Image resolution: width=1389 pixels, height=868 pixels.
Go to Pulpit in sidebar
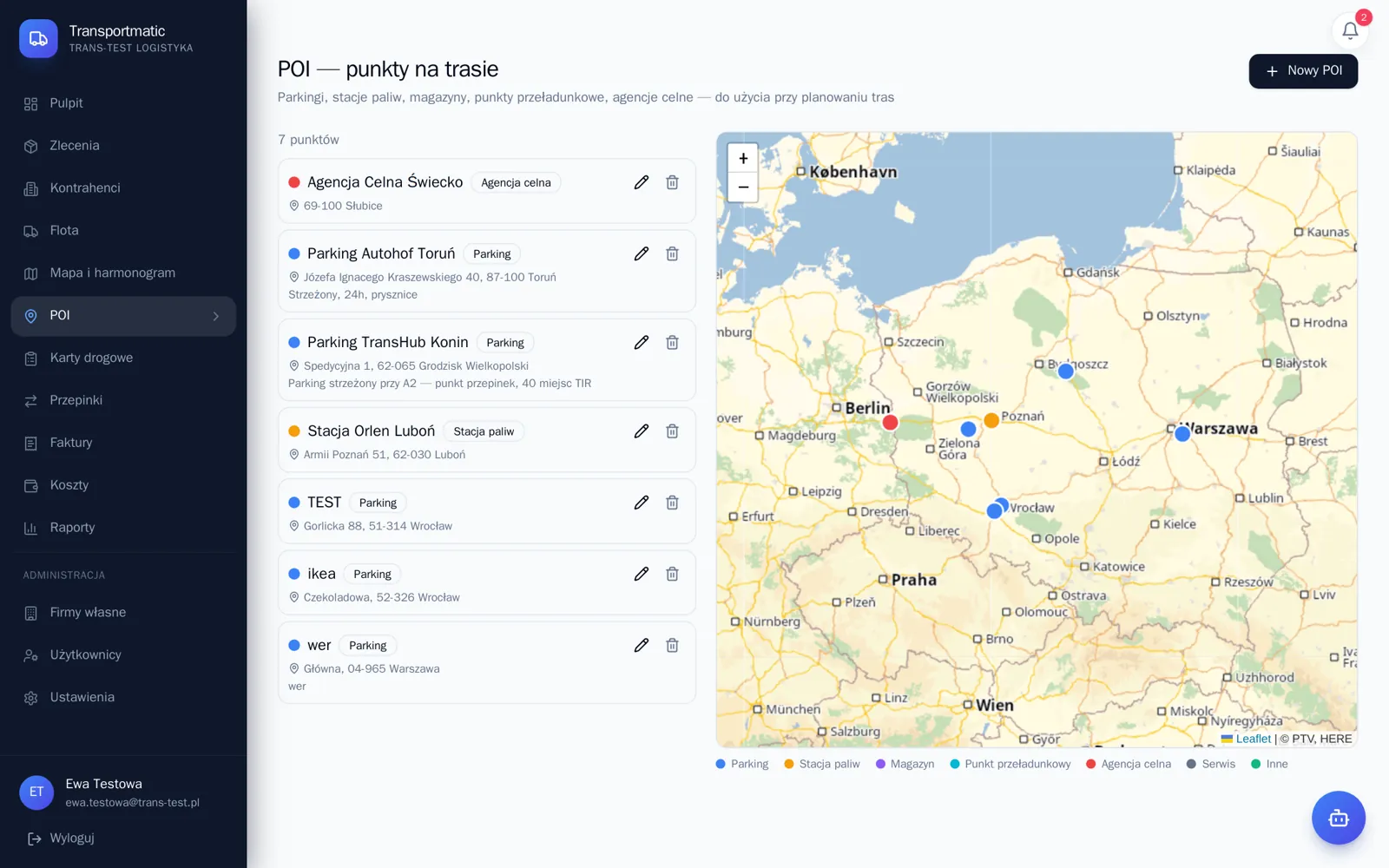point(123,103)
